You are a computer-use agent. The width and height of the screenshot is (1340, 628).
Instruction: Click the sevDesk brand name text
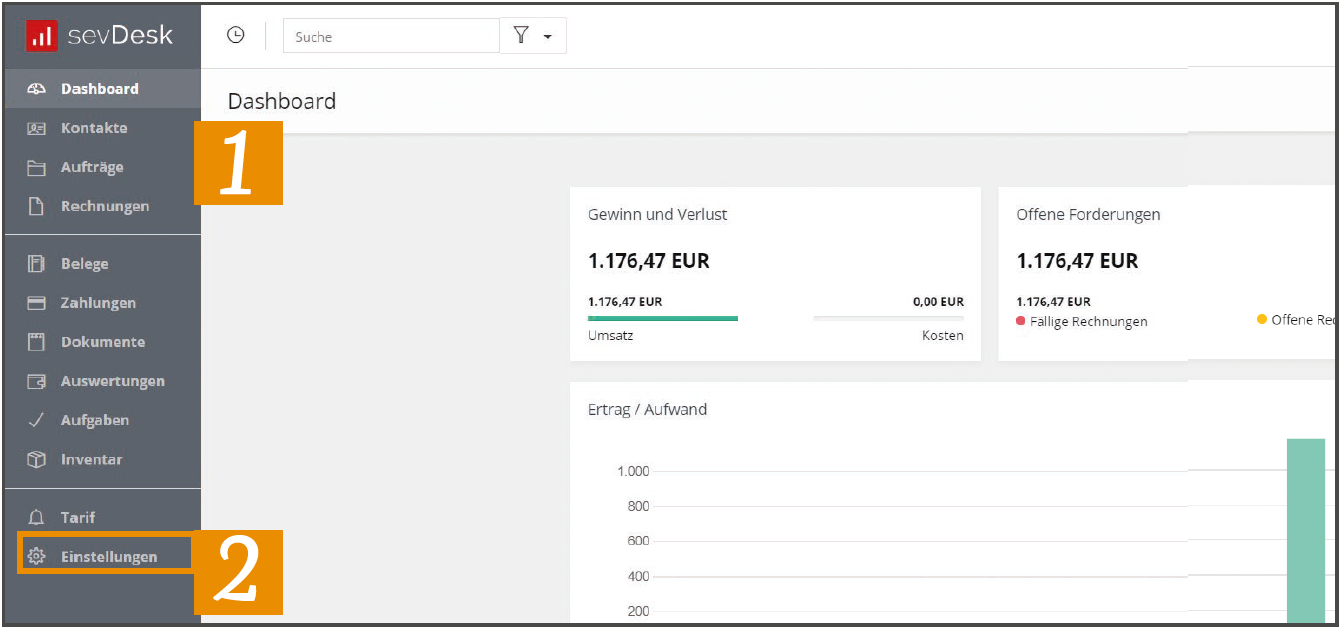coord(120,36)
